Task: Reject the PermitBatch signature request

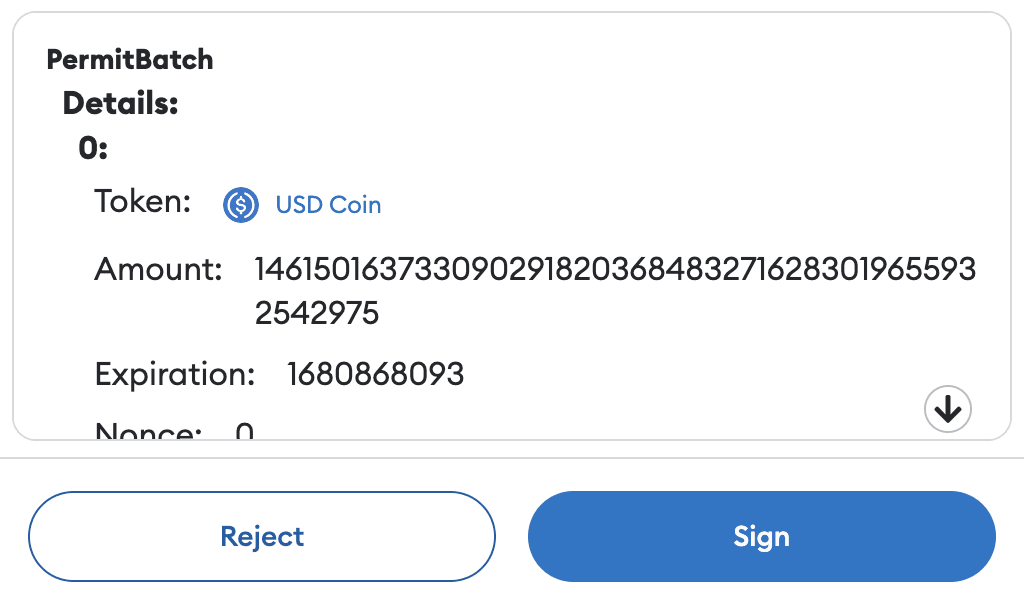Action: pos(262,536)
